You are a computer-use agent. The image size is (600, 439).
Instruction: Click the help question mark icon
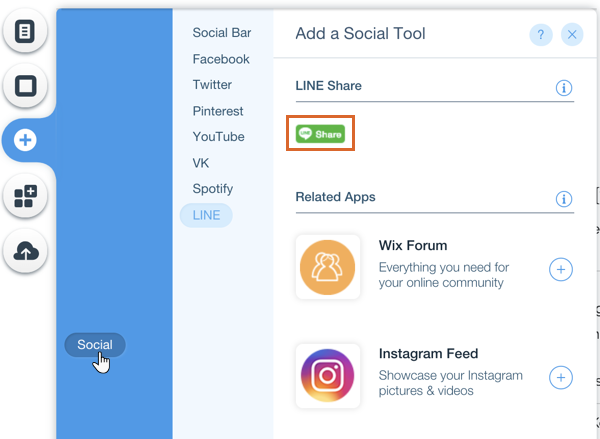coord(541,35)
